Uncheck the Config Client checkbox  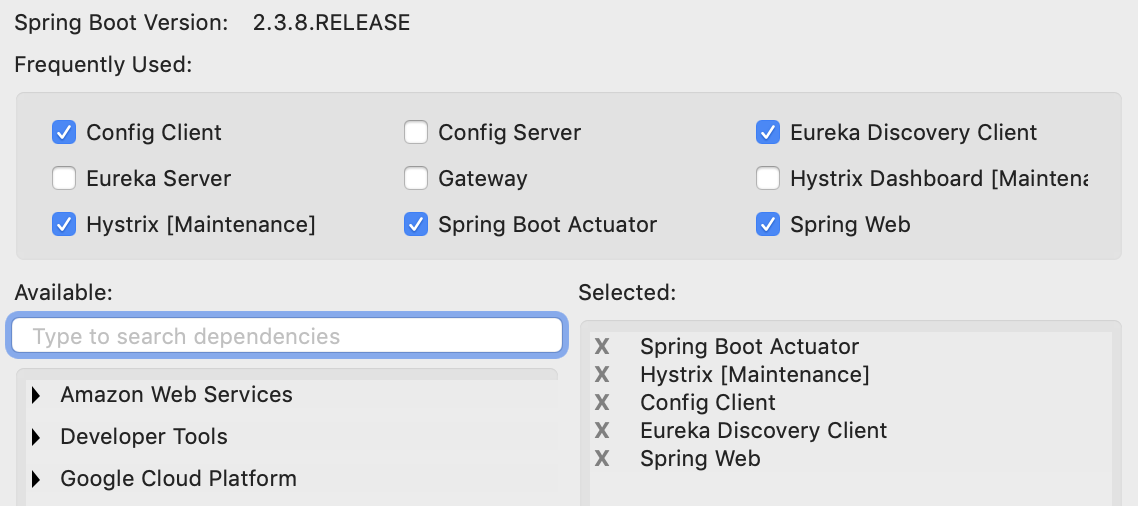64,132
